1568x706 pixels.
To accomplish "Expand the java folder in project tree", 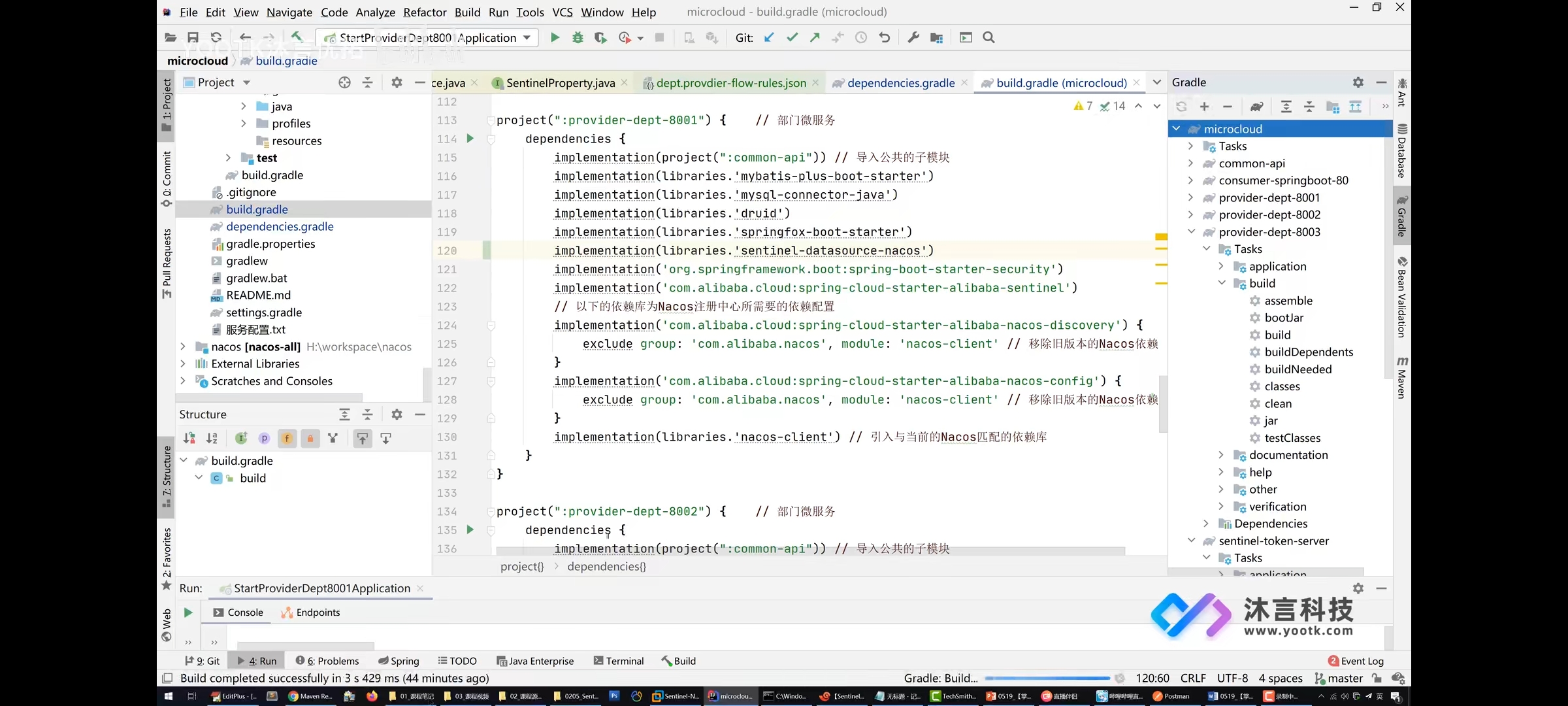I will 243,106.
